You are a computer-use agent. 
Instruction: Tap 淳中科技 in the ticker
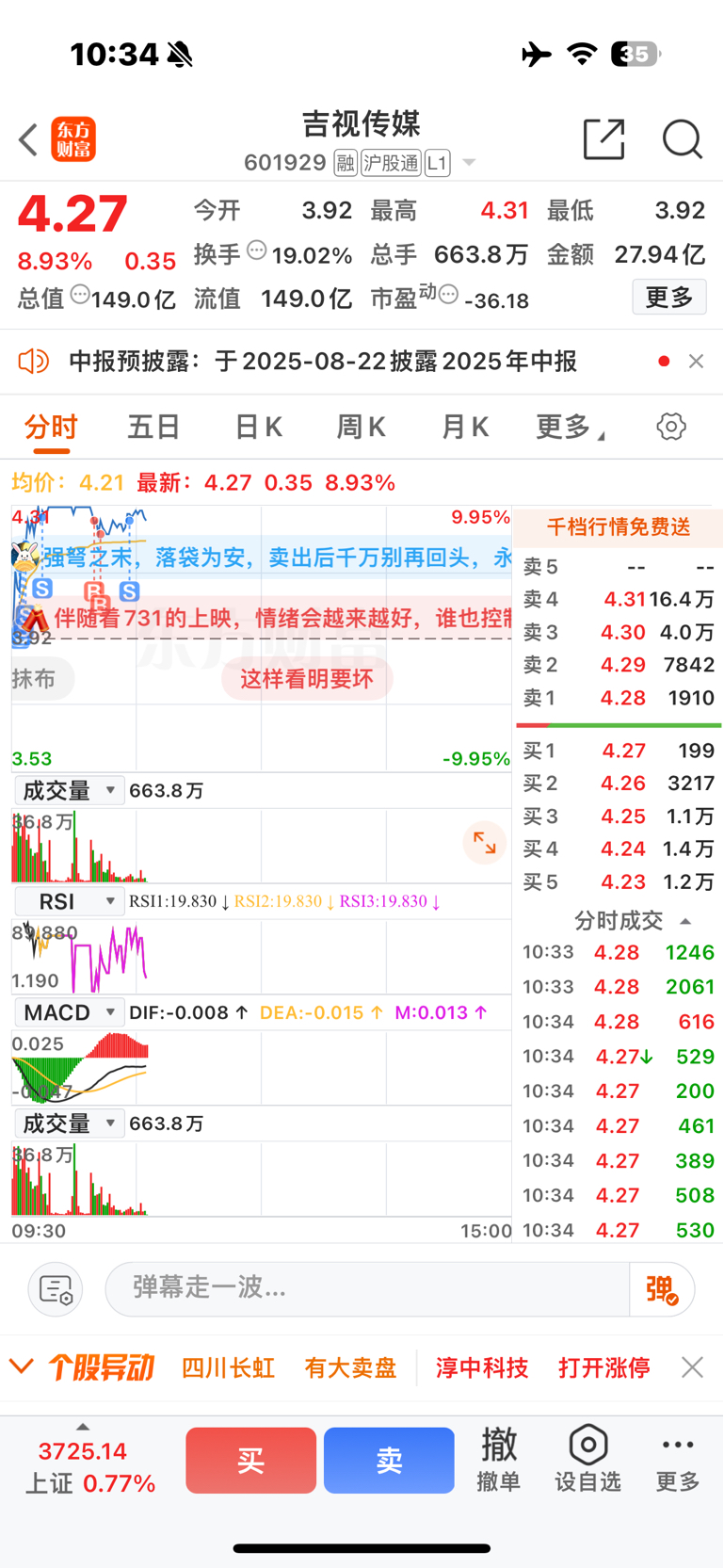(x=482, y=1367)
